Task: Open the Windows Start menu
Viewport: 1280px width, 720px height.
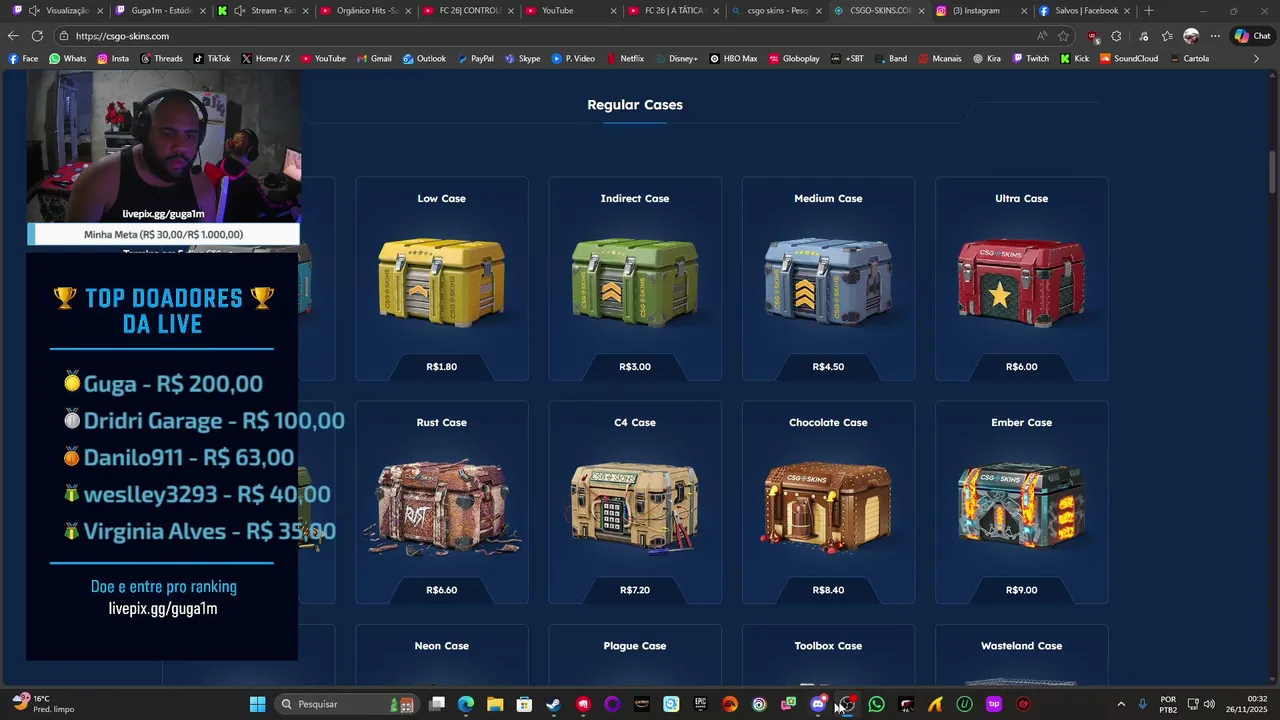Action: click(x=257, y=704)
